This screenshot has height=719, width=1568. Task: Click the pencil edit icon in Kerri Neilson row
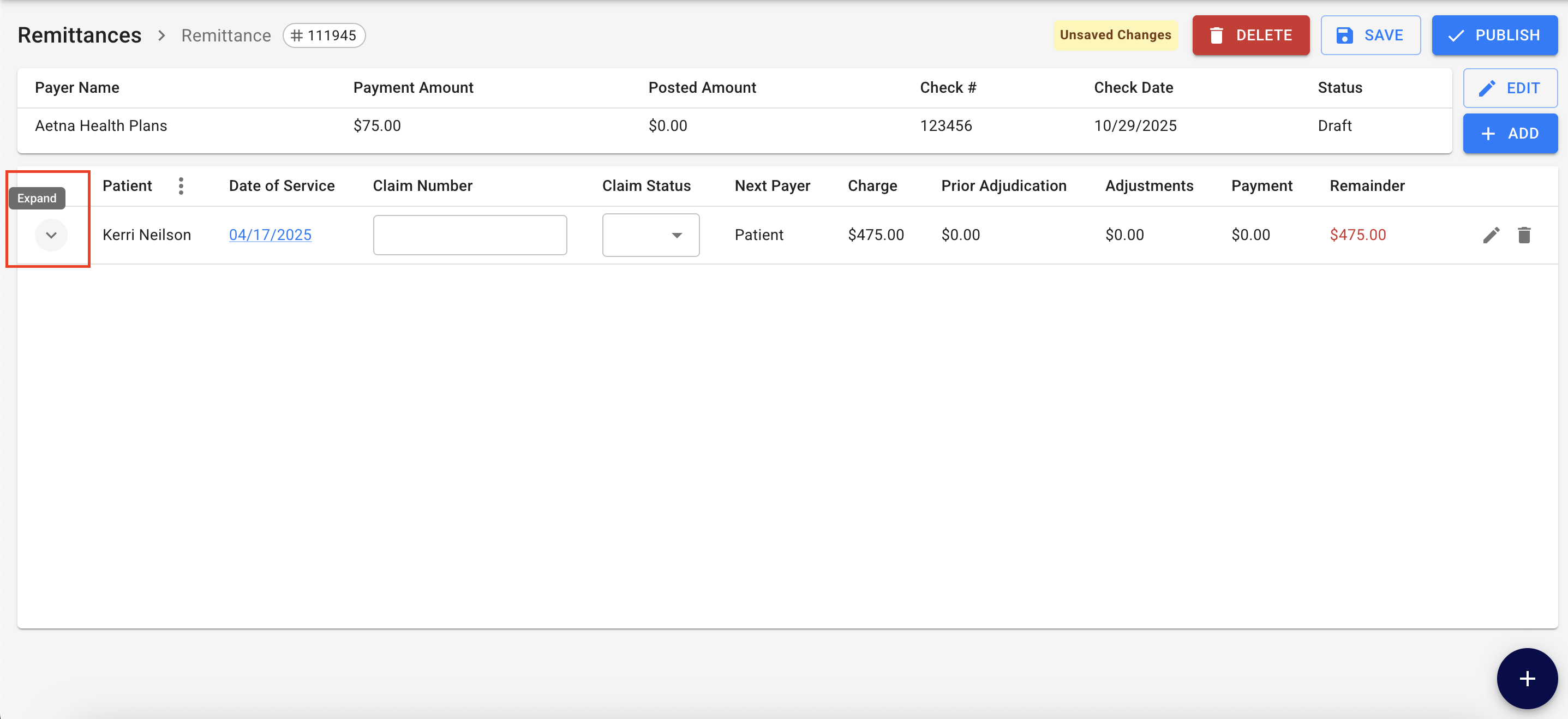pyautogui.click(x=1491, y=235)
